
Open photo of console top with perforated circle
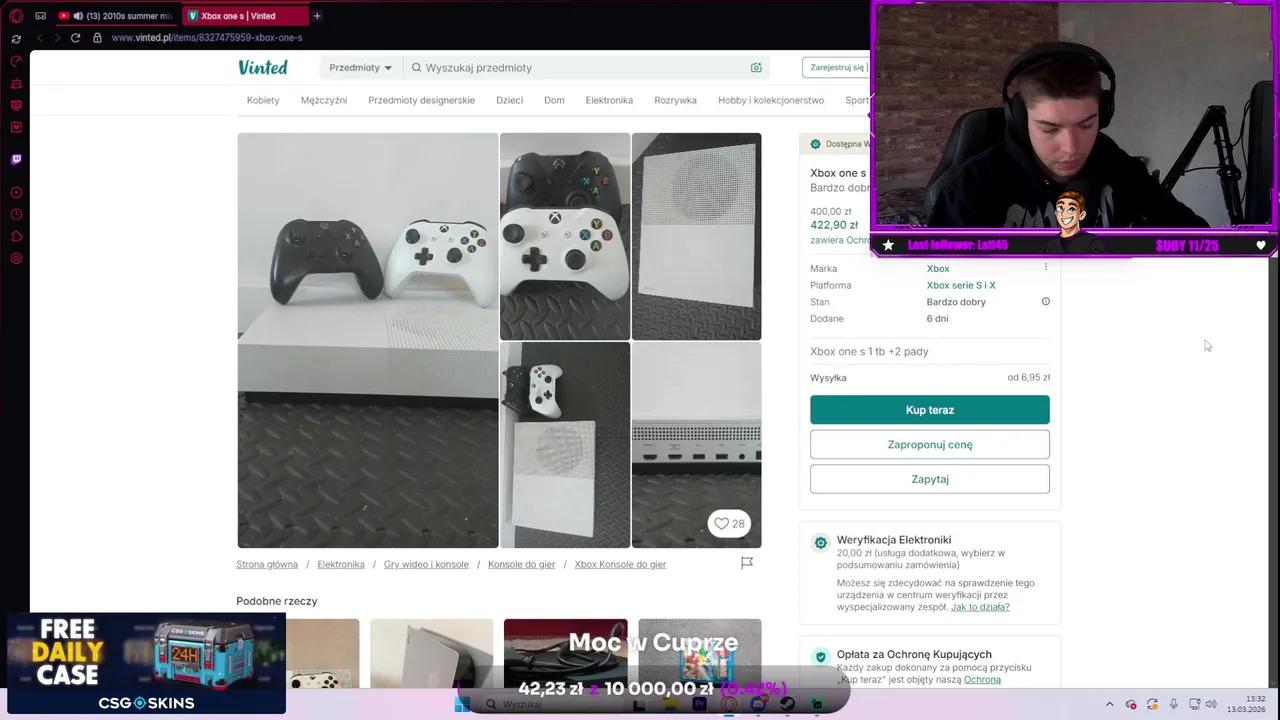696,236
